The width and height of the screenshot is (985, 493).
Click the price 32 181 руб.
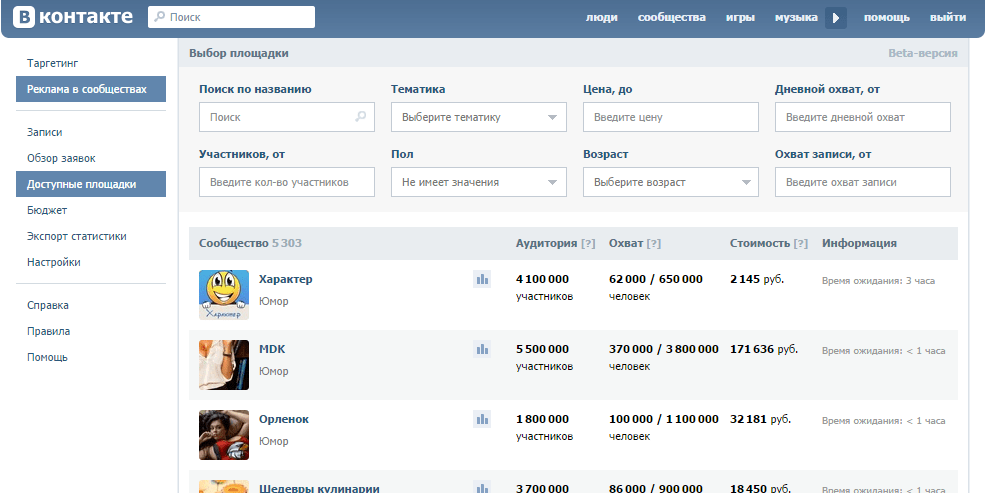click(x=760, y=419)
